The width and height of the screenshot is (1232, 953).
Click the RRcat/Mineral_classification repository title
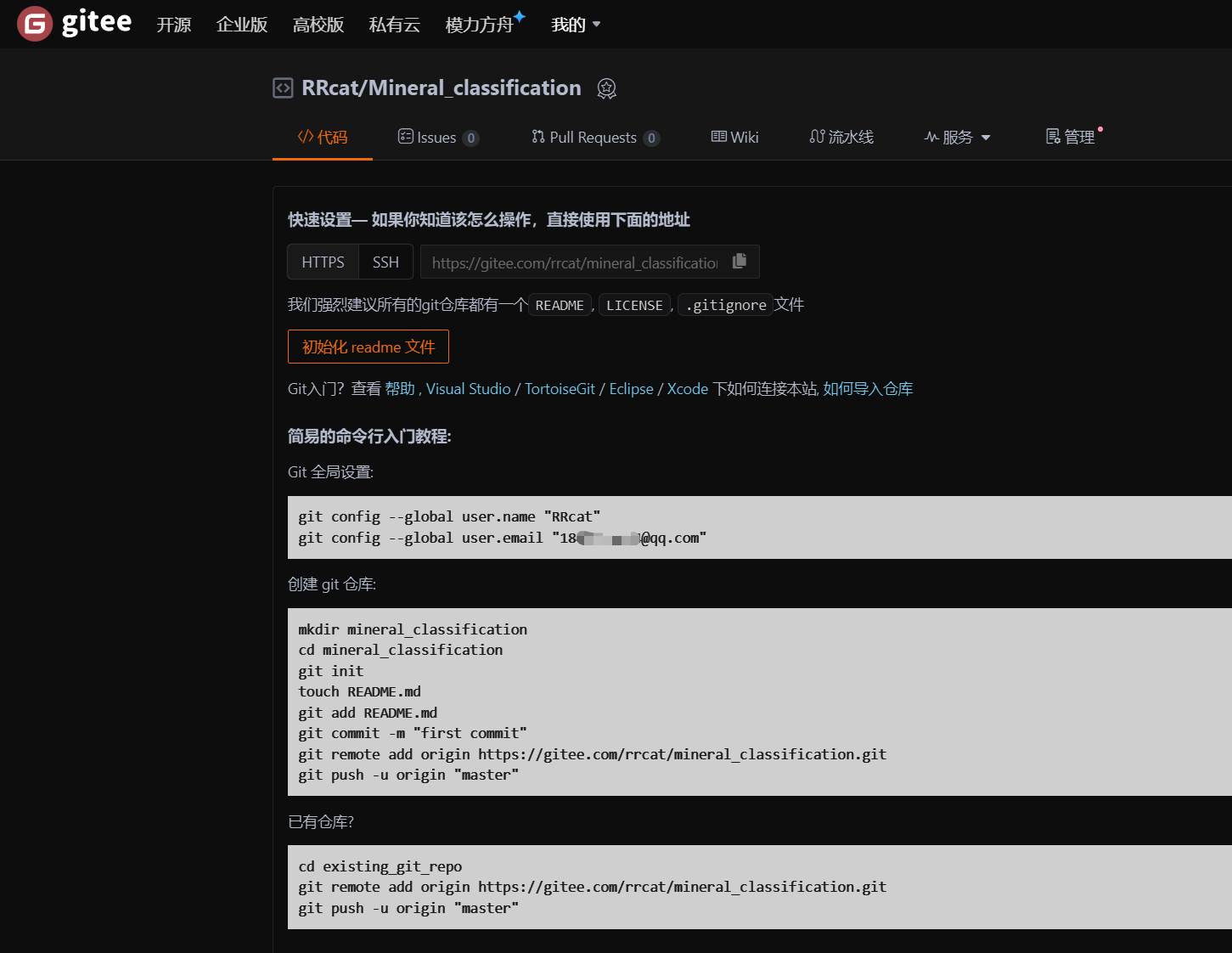[x=442, y=87]
